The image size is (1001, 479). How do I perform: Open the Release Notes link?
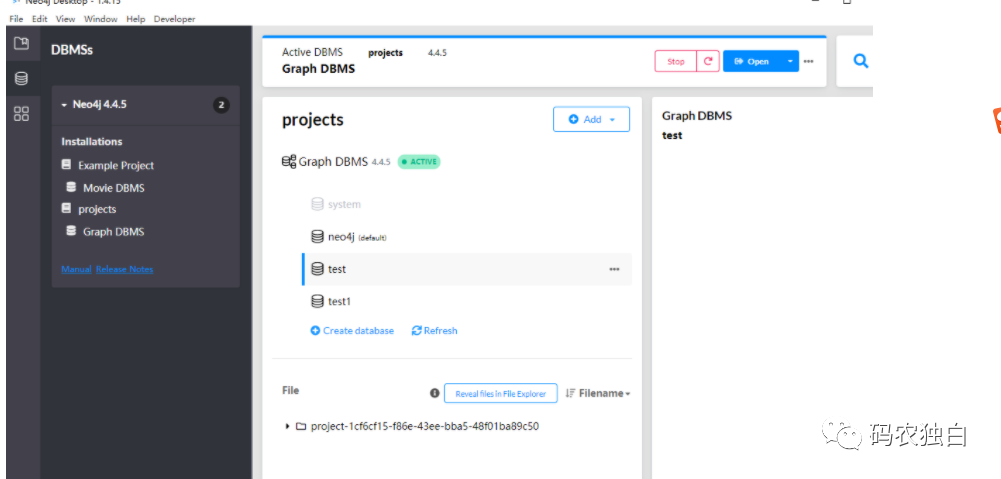(x=124, y=269)
